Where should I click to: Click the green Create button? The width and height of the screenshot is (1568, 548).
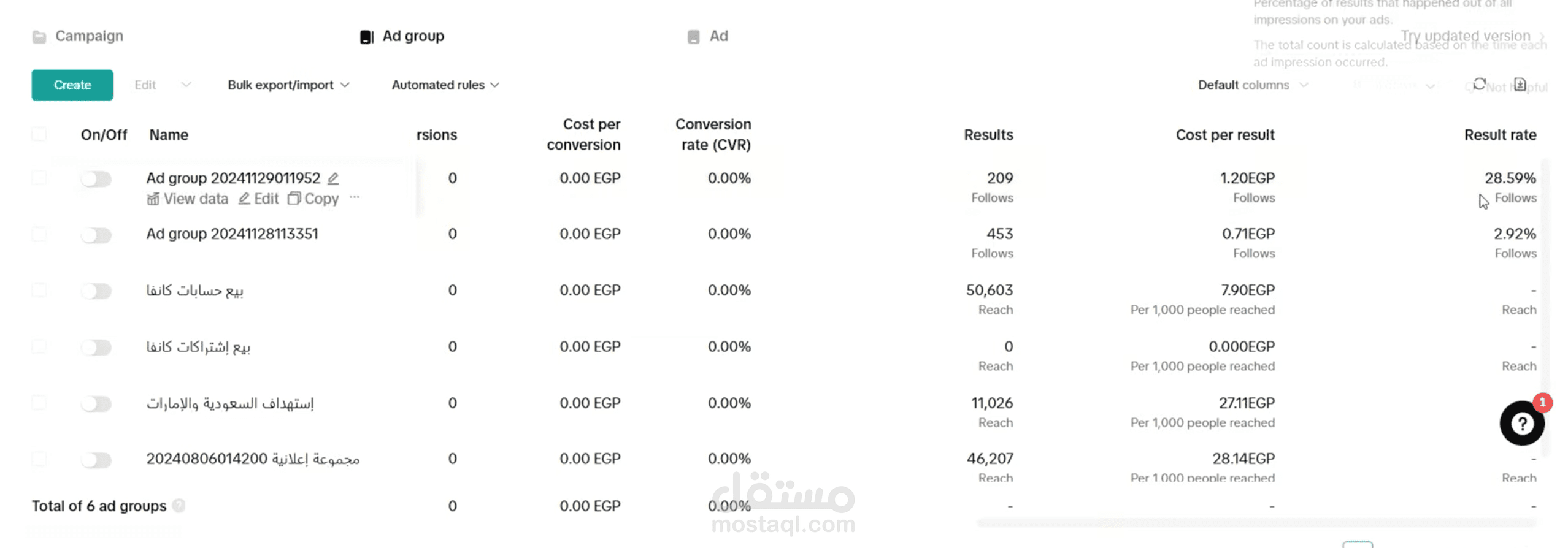pos(72,85)
